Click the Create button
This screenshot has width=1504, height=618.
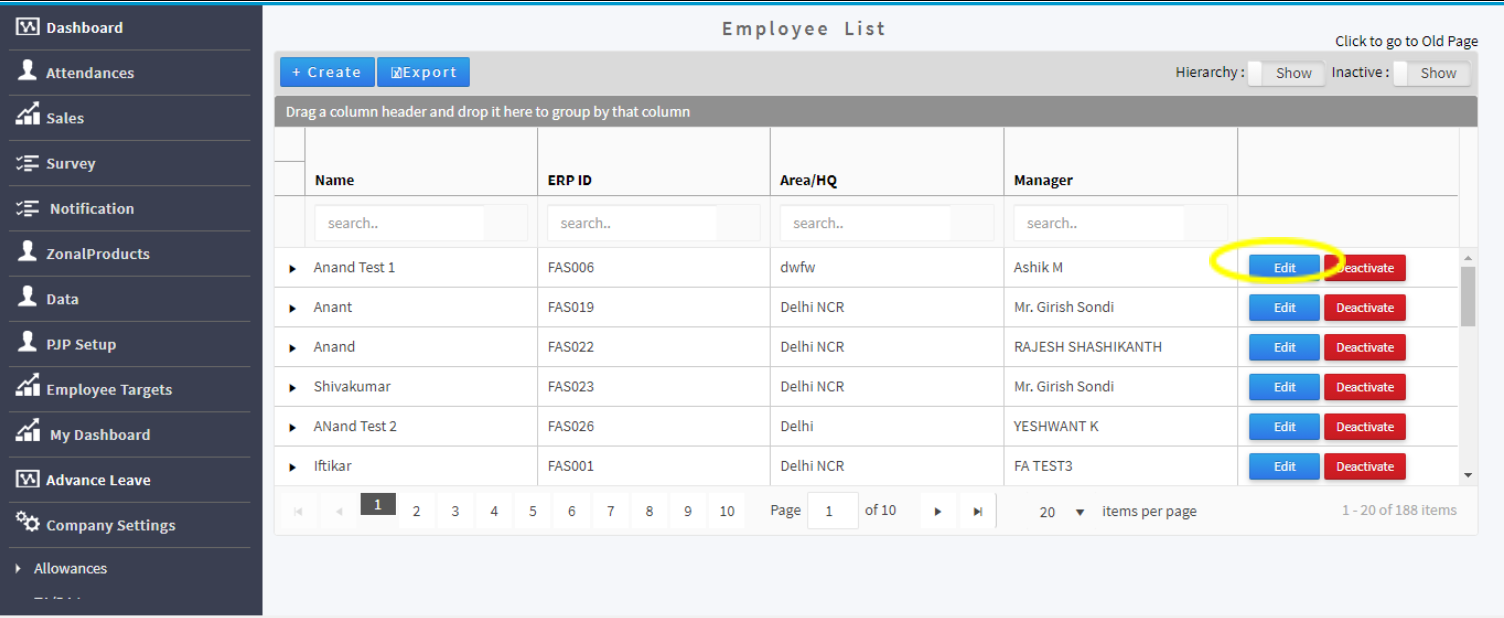(x=327, y=72)
